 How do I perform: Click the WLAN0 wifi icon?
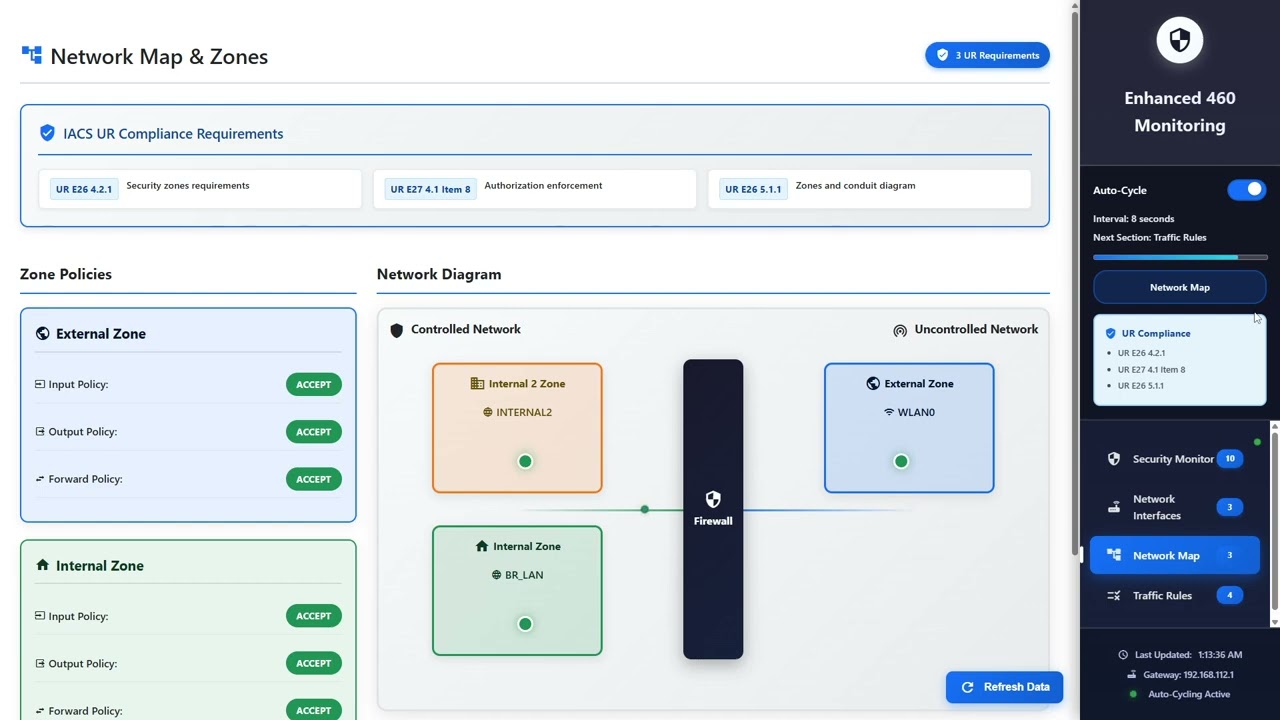click(x=889, y=412)
